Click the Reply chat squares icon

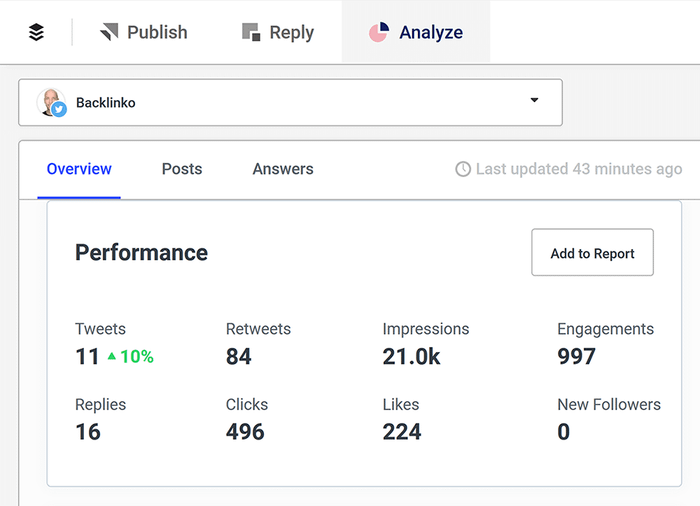(251, 32)
